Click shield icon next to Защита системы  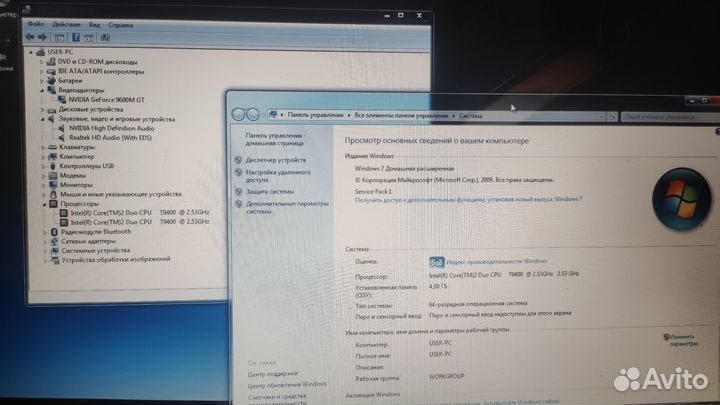(x=238, y=191)
